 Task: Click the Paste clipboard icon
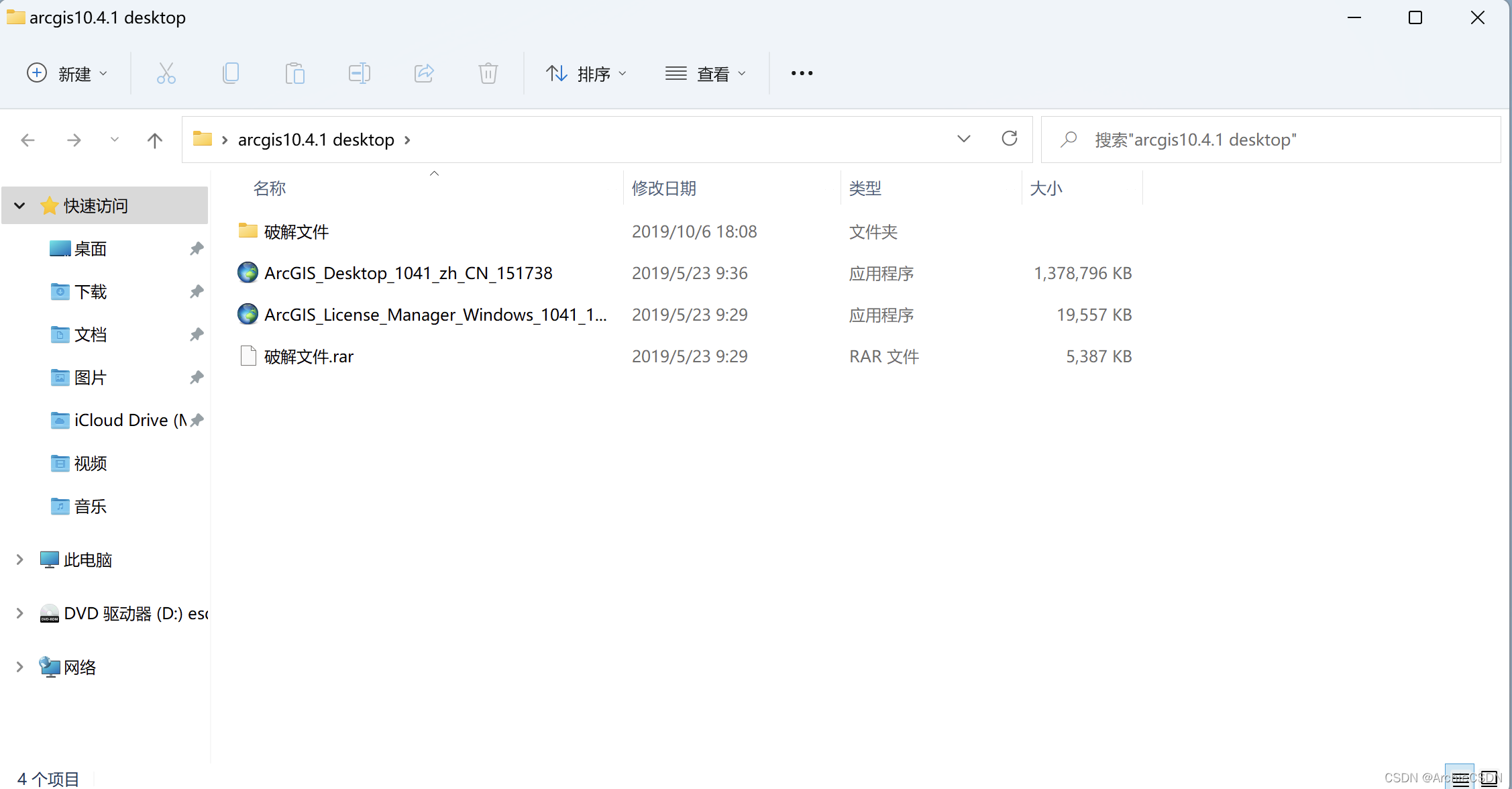(294, 73)
